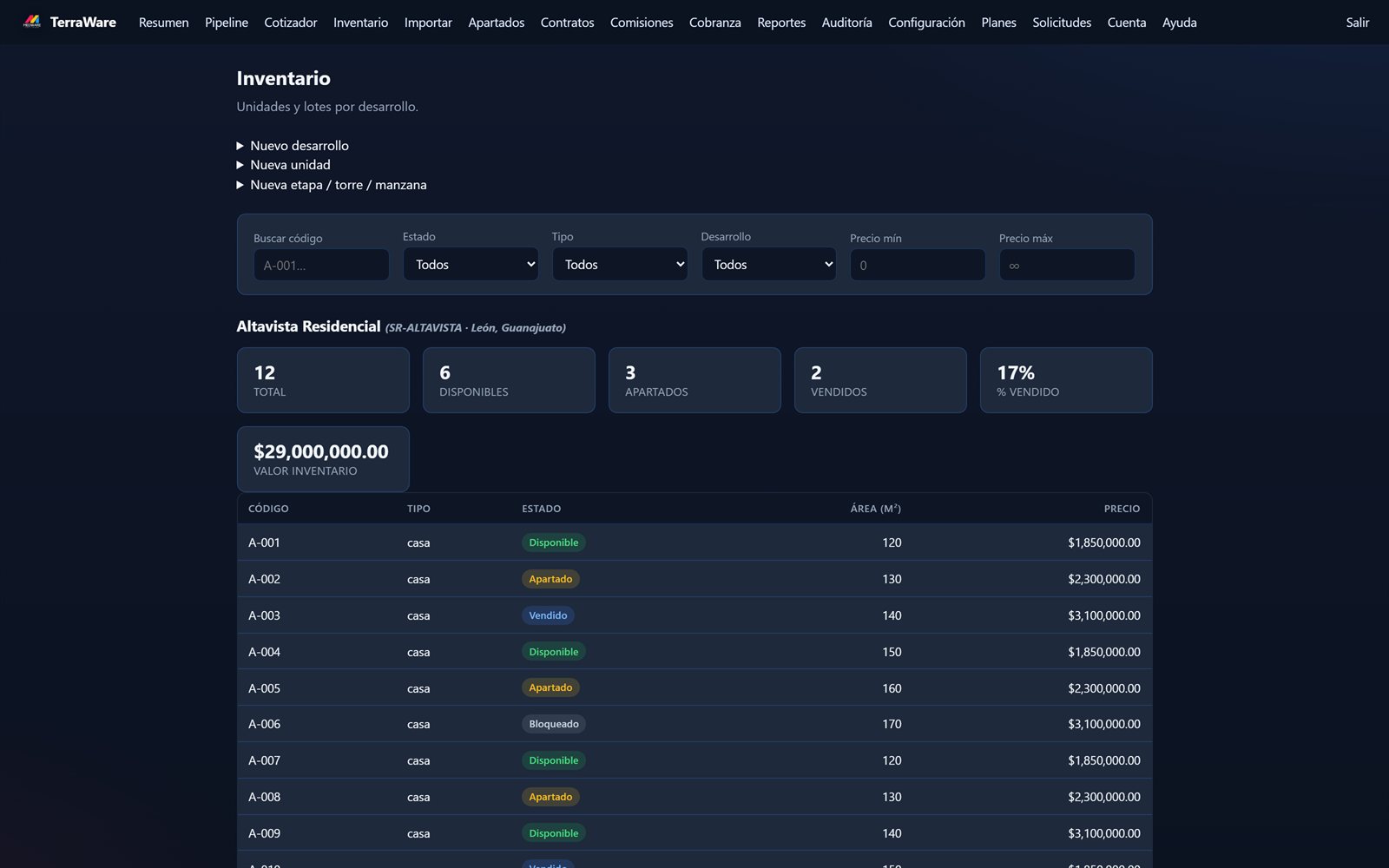Open Contratos section
The width and height of the screenshot is (1389, 868).
tap(567, 23)
